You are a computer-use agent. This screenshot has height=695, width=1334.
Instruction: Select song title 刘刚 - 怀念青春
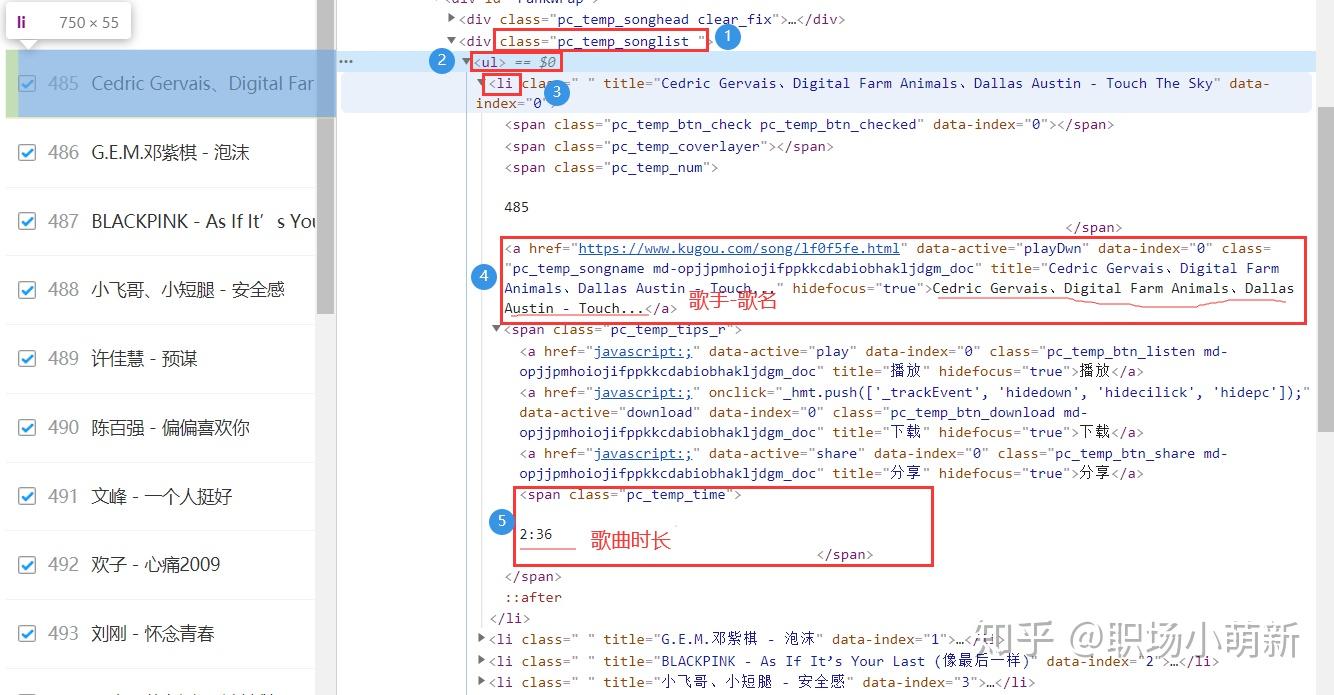(152, 634)
